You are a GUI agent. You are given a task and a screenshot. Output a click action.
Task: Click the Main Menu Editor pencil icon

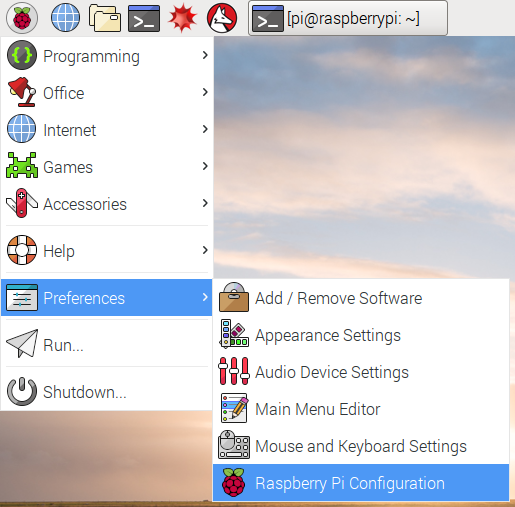coord(234,408)
